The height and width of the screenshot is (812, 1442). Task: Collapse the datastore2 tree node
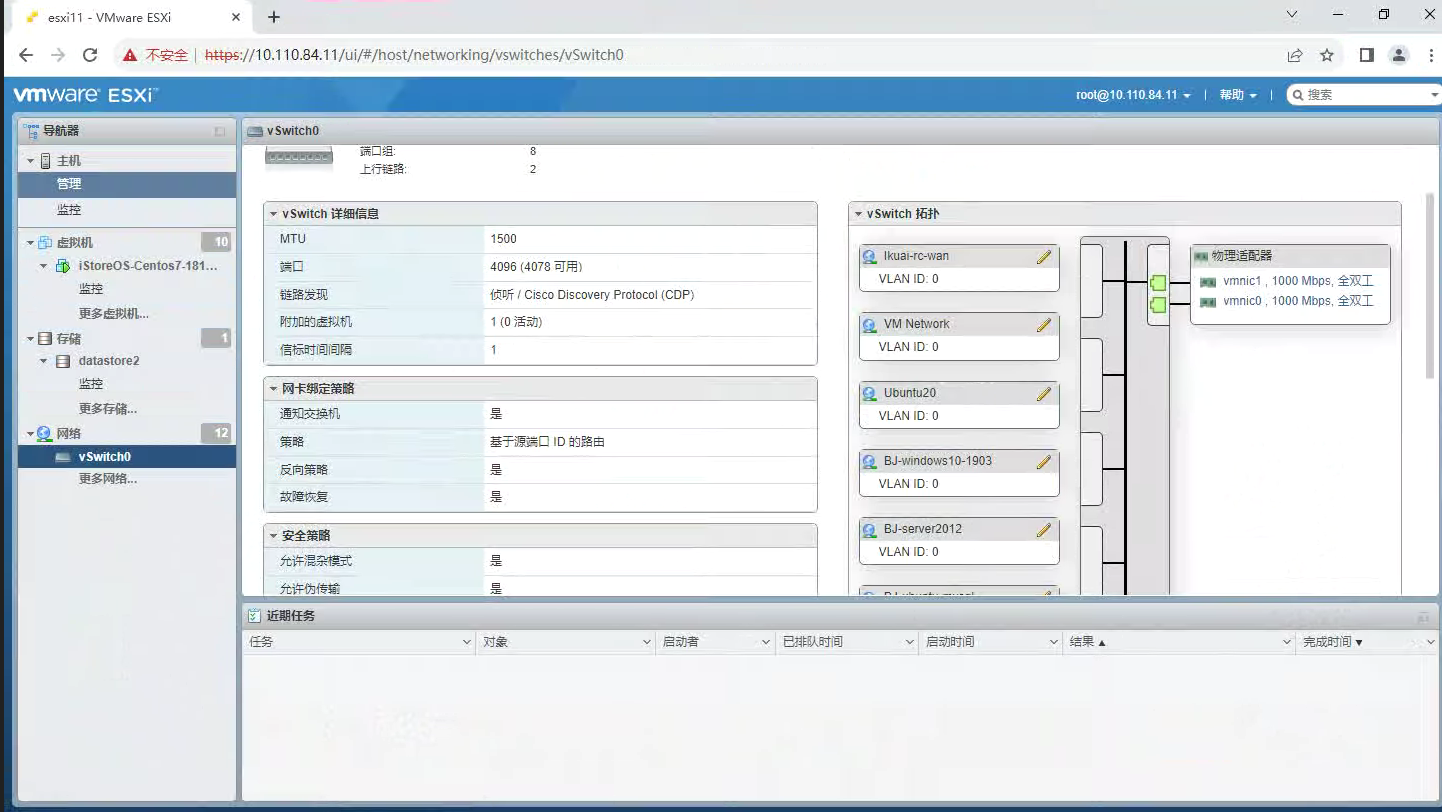[44, 361]
